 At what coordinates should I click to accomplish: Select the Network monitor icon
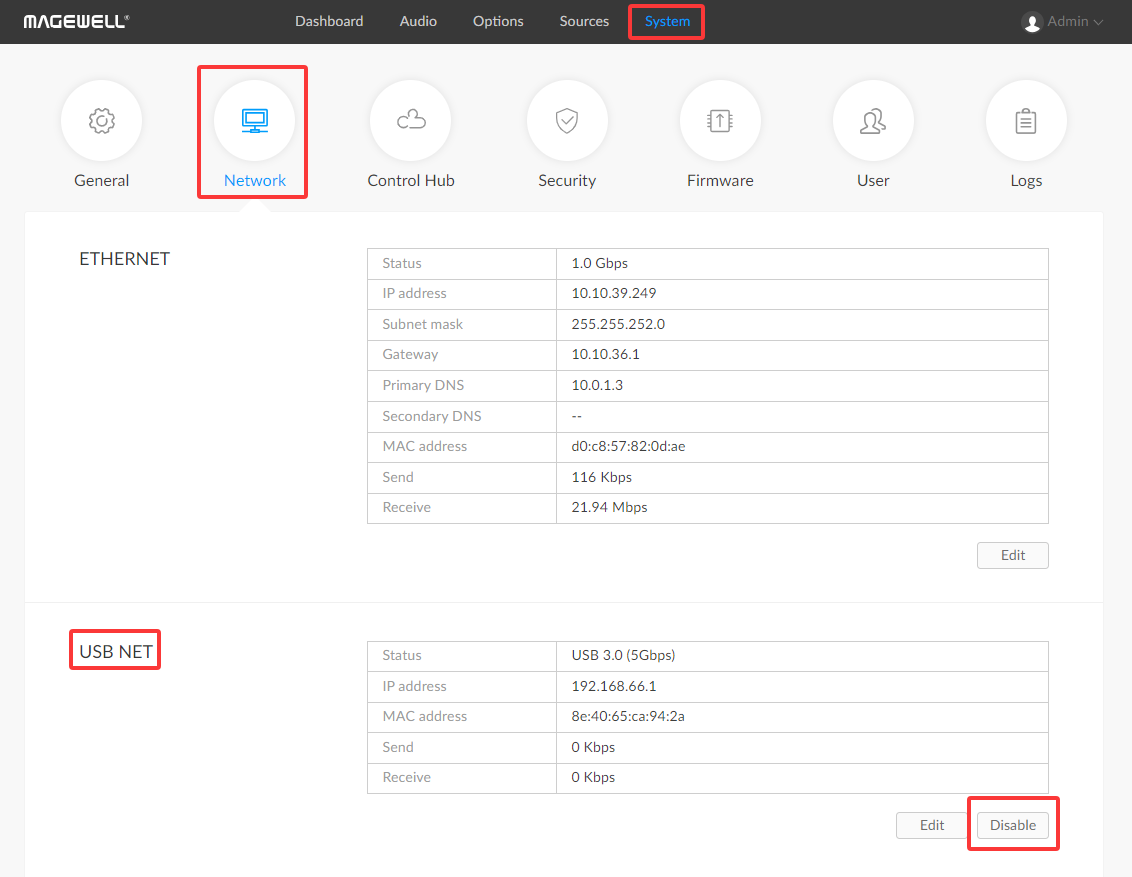255,121
